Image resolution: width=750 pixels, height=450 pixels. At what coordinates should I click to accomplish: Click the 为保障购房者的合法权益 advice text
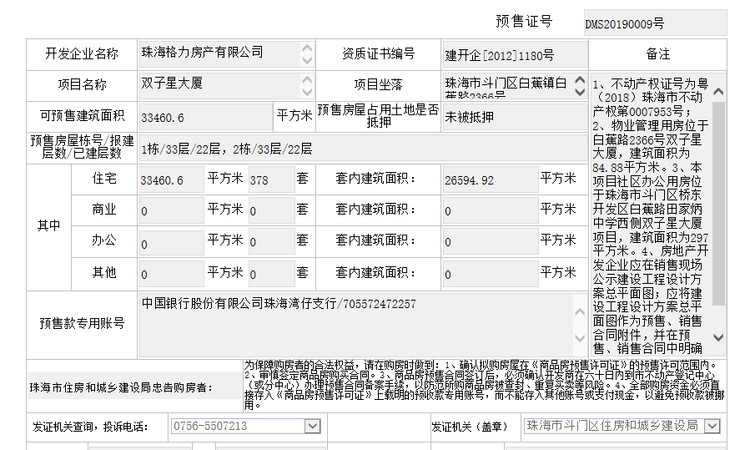pos(484,385)
